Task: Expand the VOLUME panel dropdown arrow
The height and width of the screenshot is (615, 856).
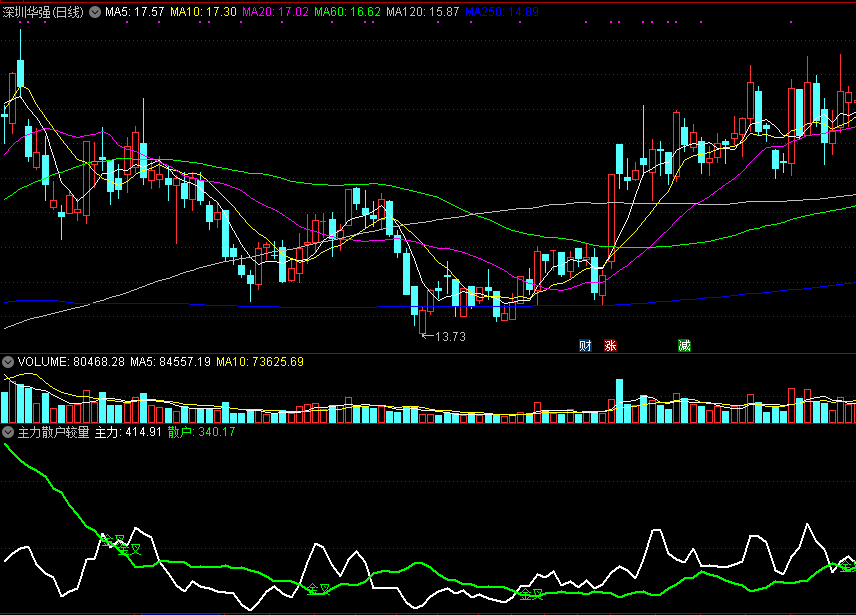Action: click(x=8, y=362)
